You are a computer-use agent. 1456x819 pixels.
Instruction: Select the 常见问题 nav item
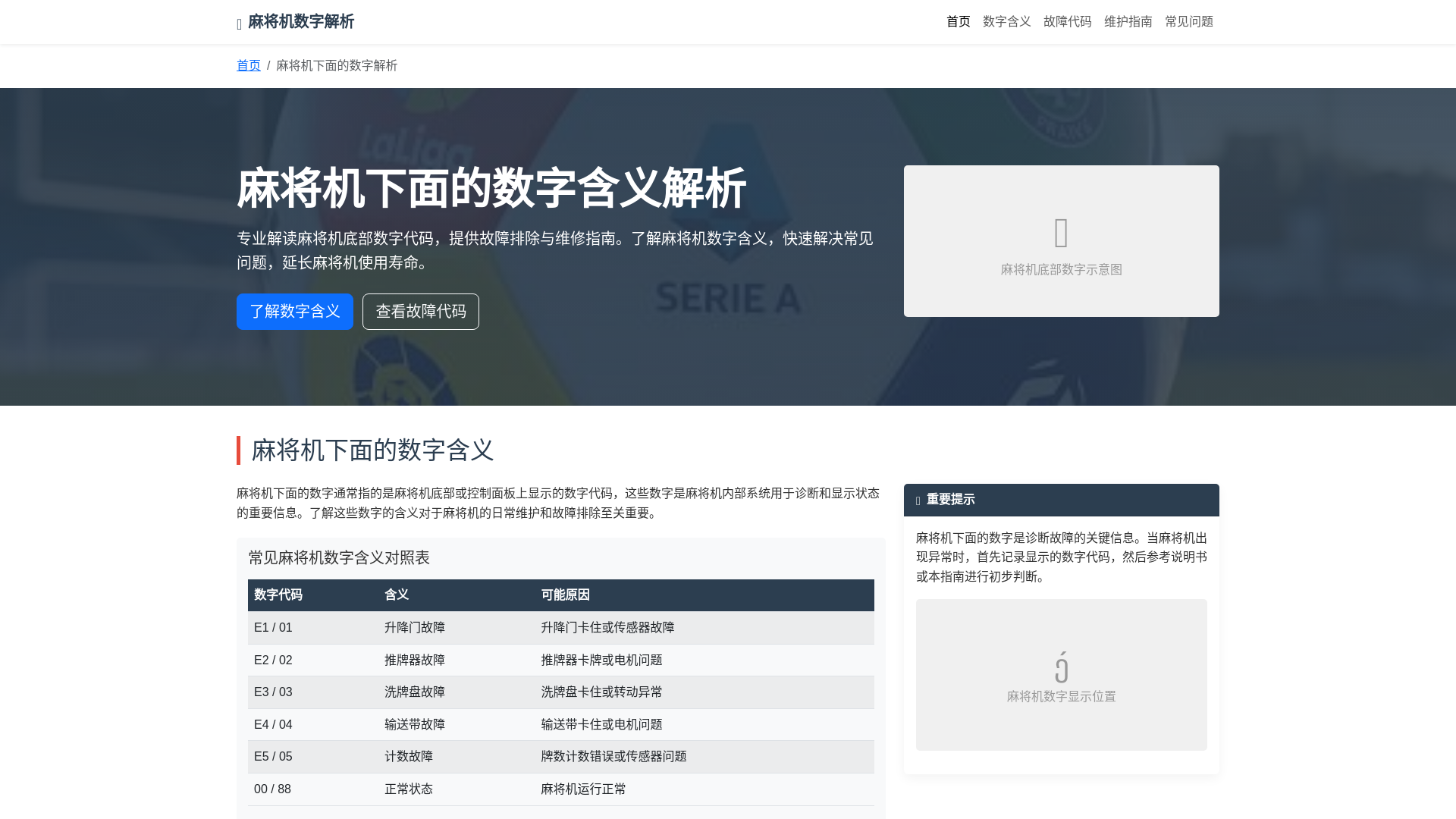1188,22
